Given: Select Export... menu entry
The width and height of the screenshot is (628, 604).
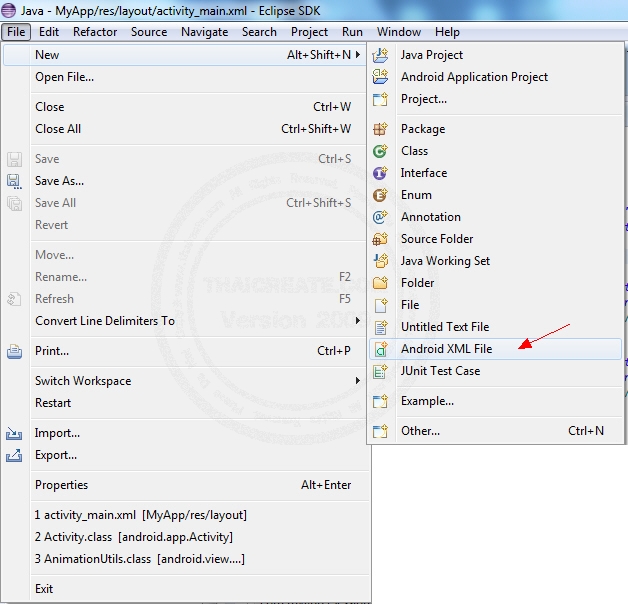Looking at the screenshot, I should tap(185, 455).
